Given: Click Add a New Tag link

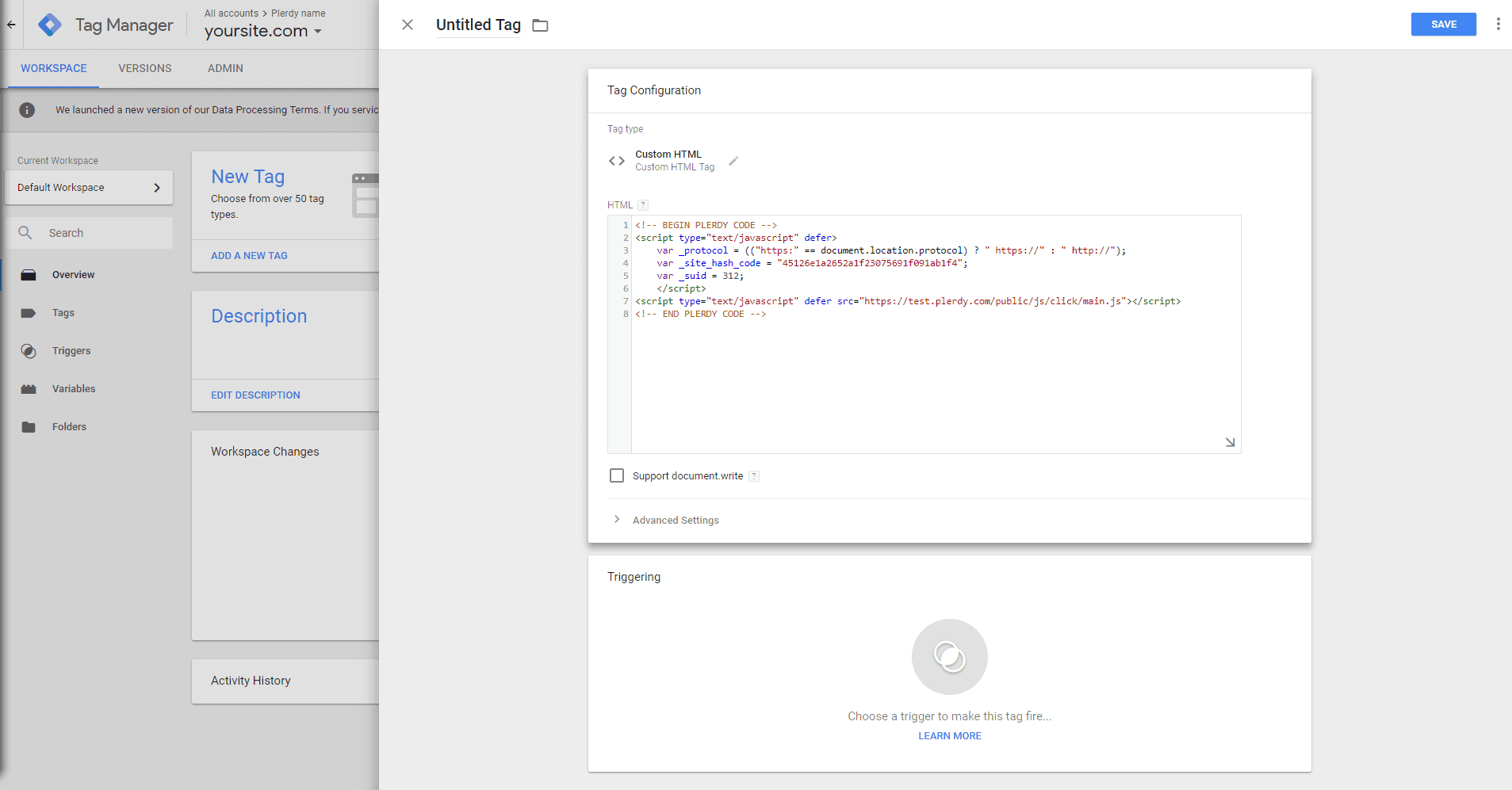Looking at the screenshot, I should coord(249,256).
